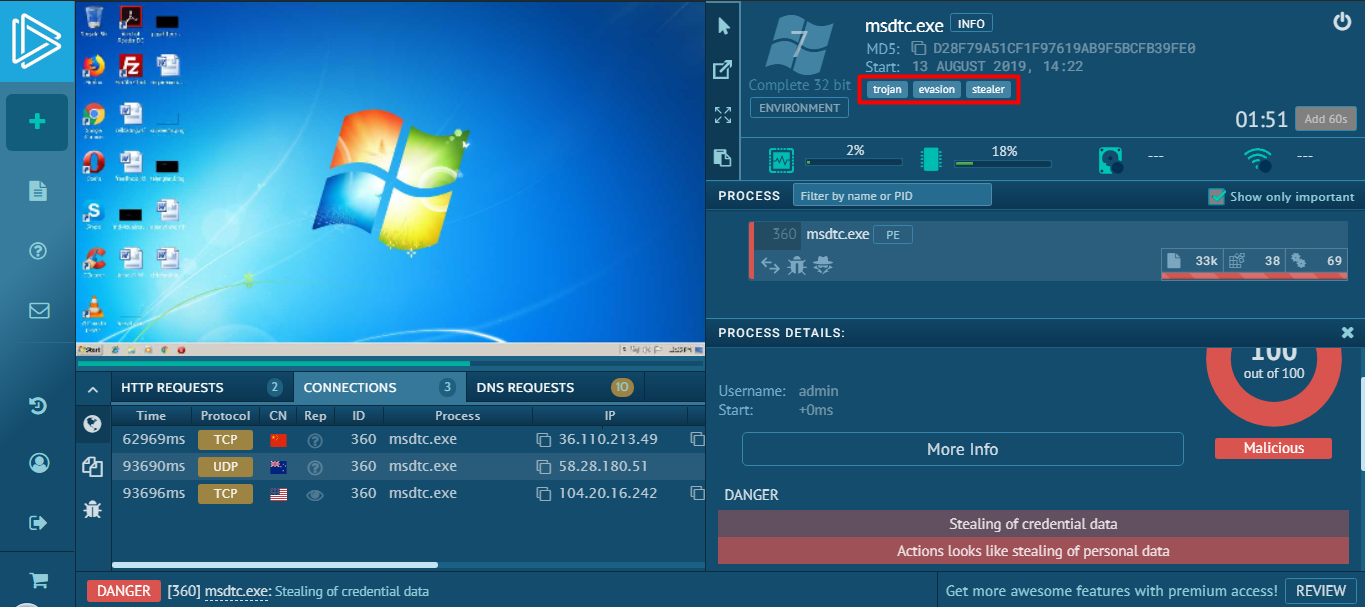1365x607 pixels.
Task: Click msdtc.exe spy stealer indicator icon
Action: click(823, 265)
